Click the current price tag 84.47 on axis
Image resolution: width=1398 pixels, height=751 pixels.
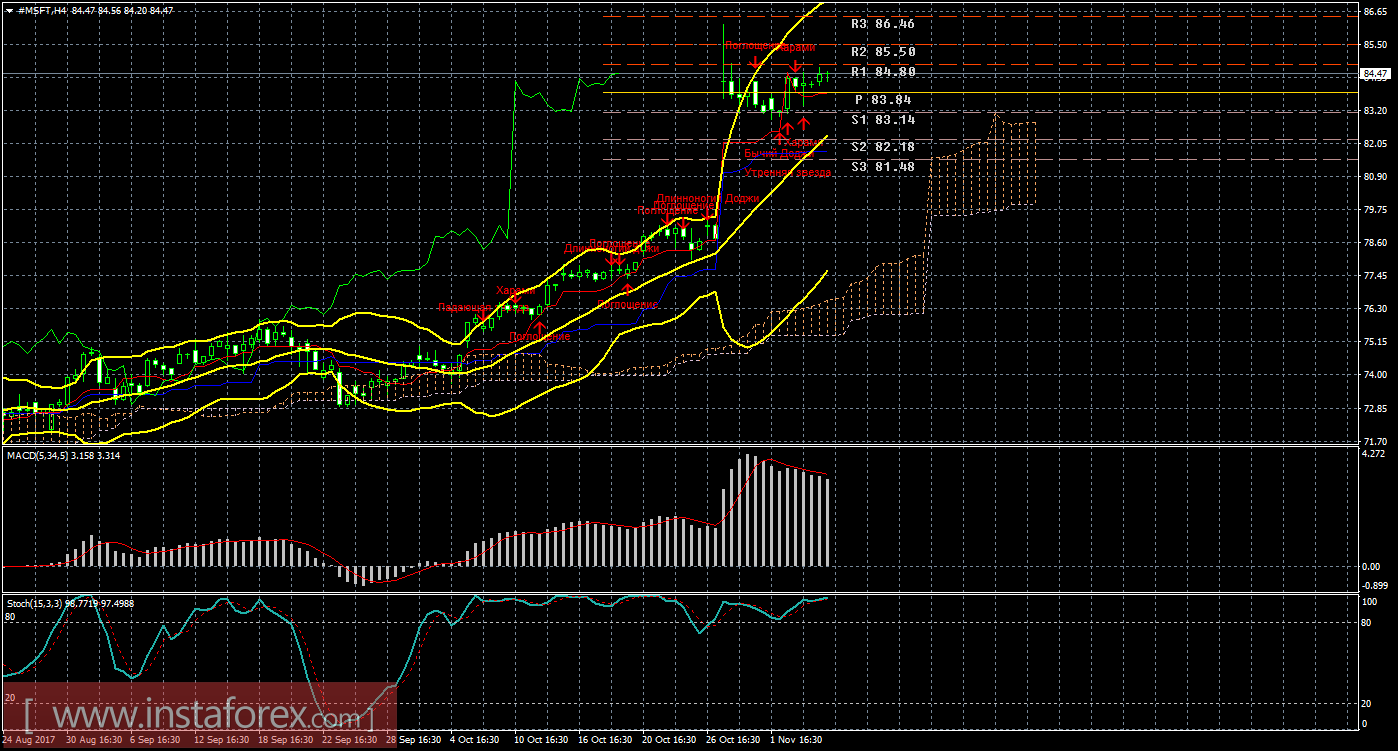tap(1376, 74)
